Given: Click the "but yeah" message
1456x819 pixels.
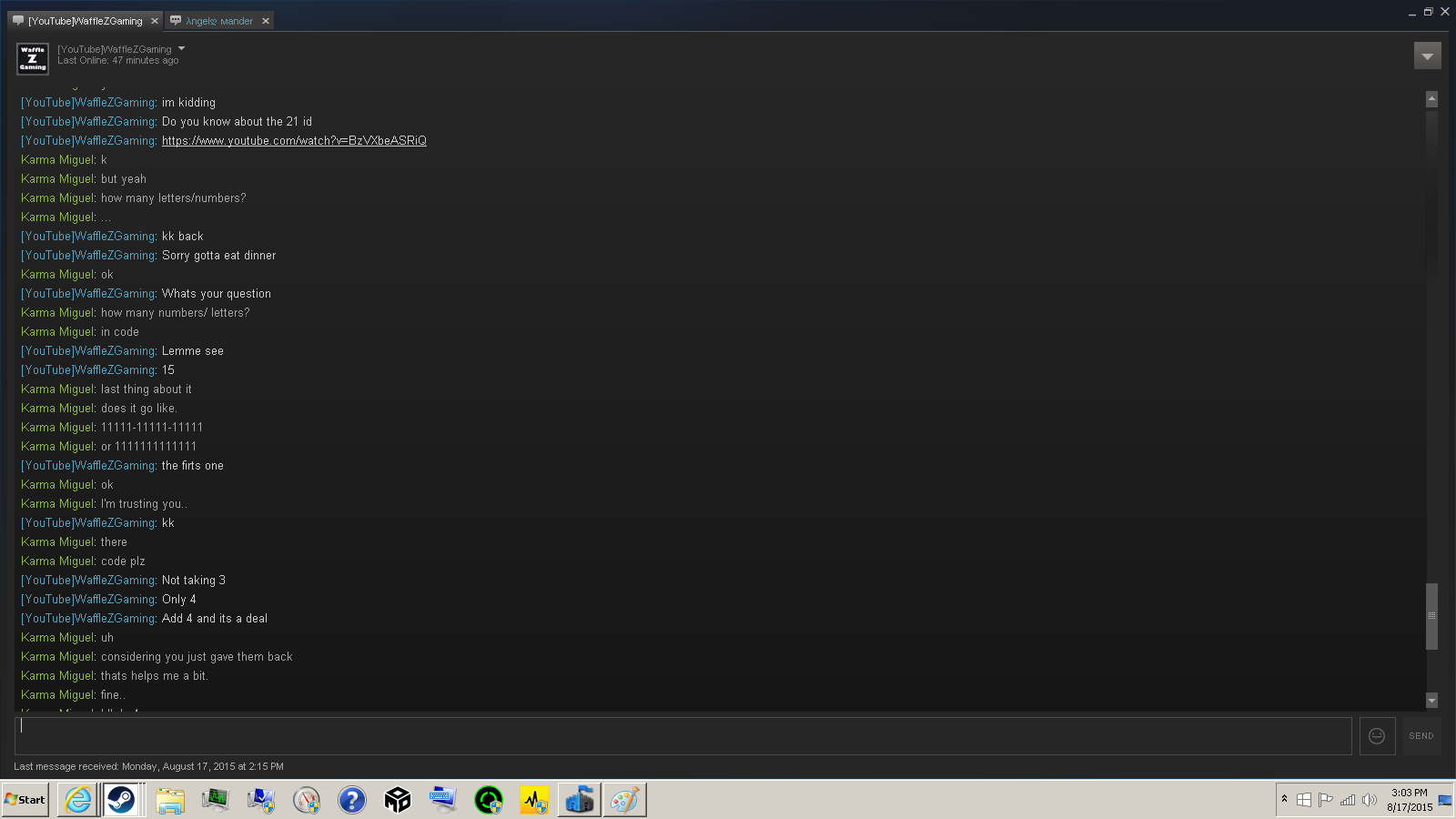Looking at the screenshot, I should [124, 179].
